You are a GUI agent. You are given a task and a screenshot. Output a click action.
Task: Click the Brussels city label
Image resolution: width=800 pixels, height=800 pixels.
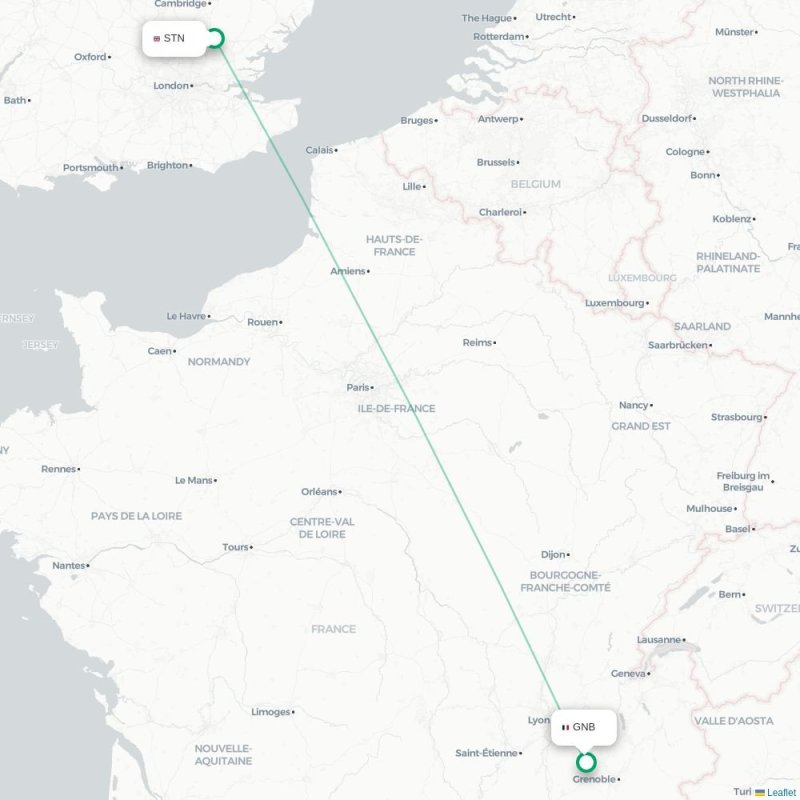click(x=496, y=162)
